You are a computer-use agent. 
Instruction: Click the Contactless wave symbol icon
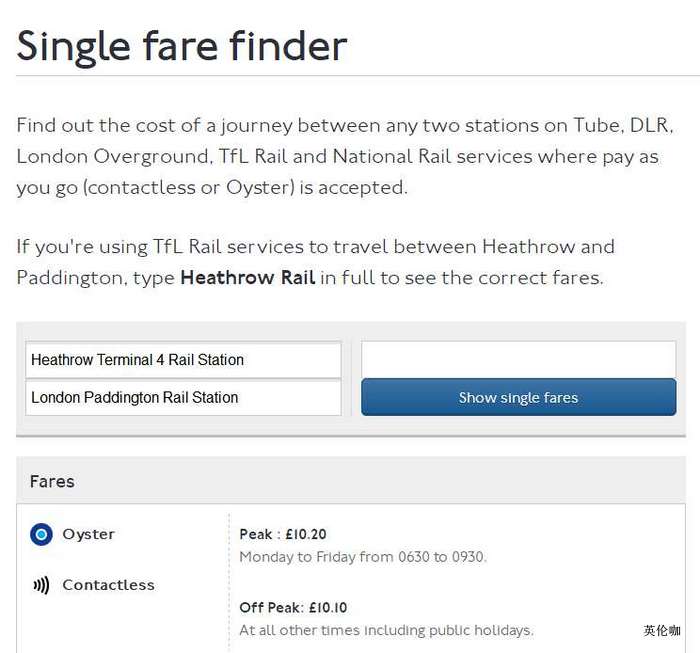(x=41, y=586)
